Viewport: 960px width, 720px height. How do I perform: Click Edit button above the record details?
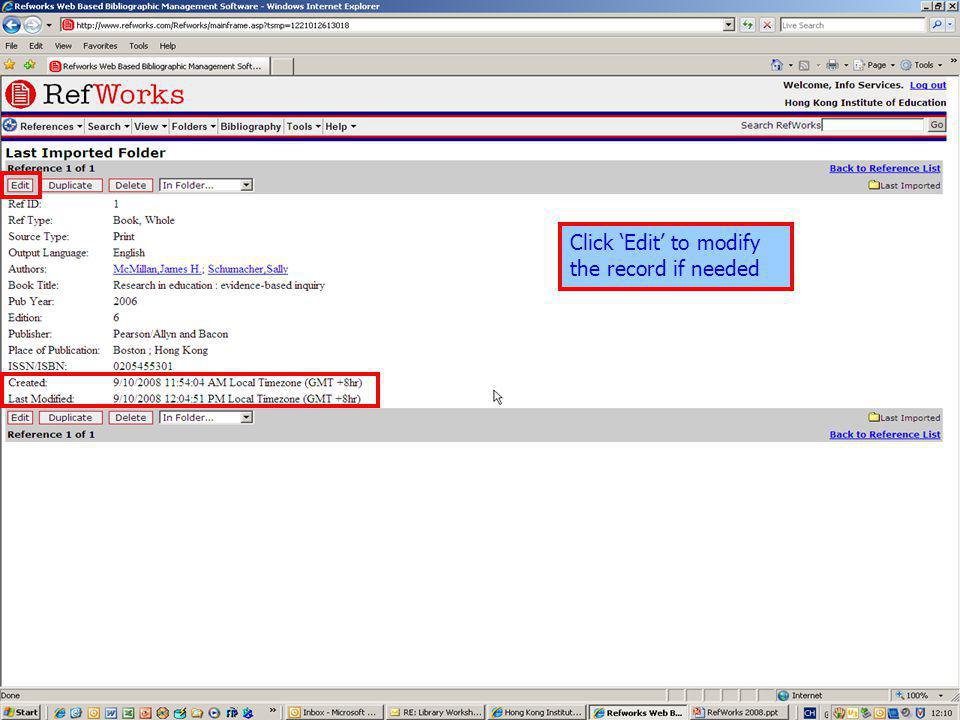(20, 185)
